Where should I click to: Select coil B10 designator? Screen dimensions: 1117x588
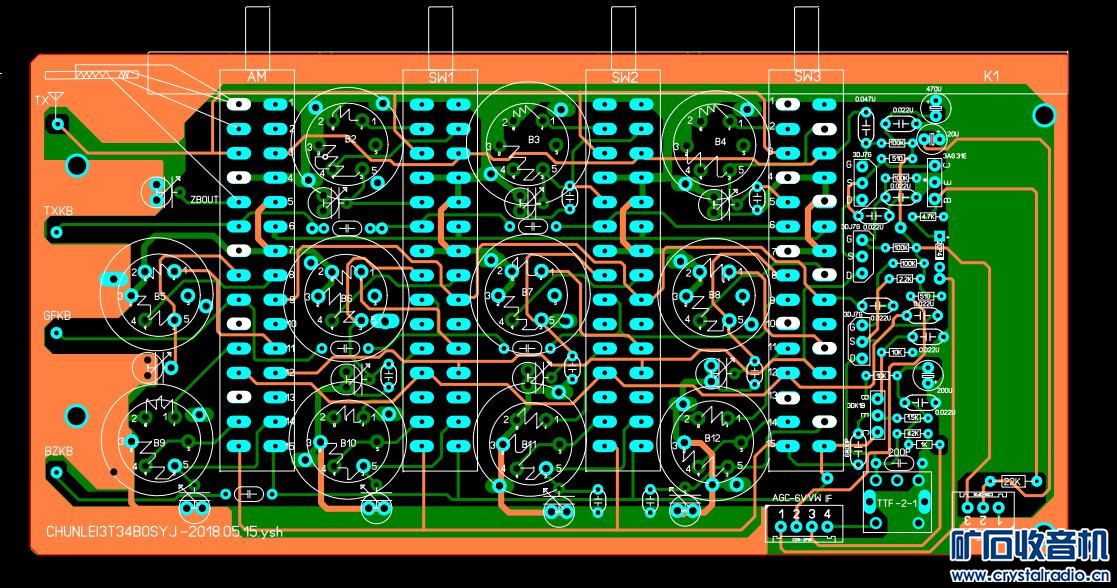tap(348, 443)
